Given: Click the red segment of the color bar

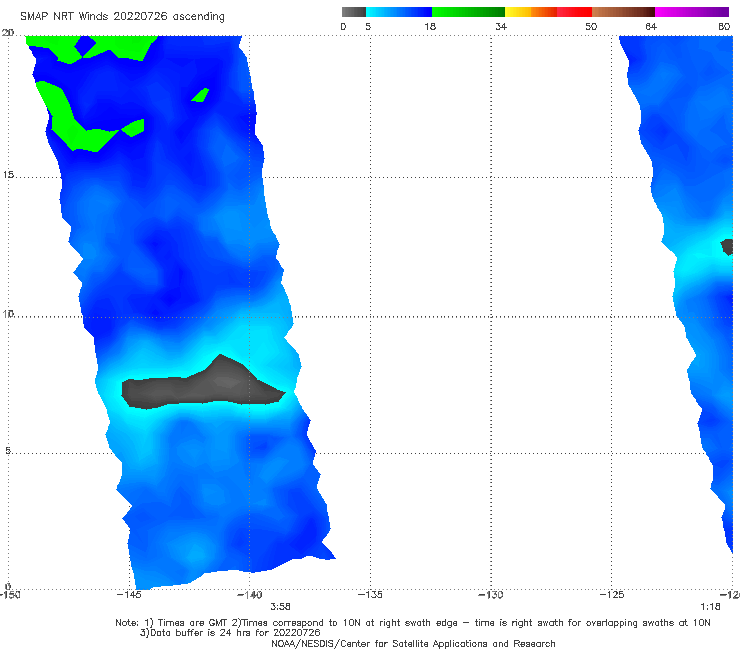Looking at the screenshot, I should [x=574, y=12].
